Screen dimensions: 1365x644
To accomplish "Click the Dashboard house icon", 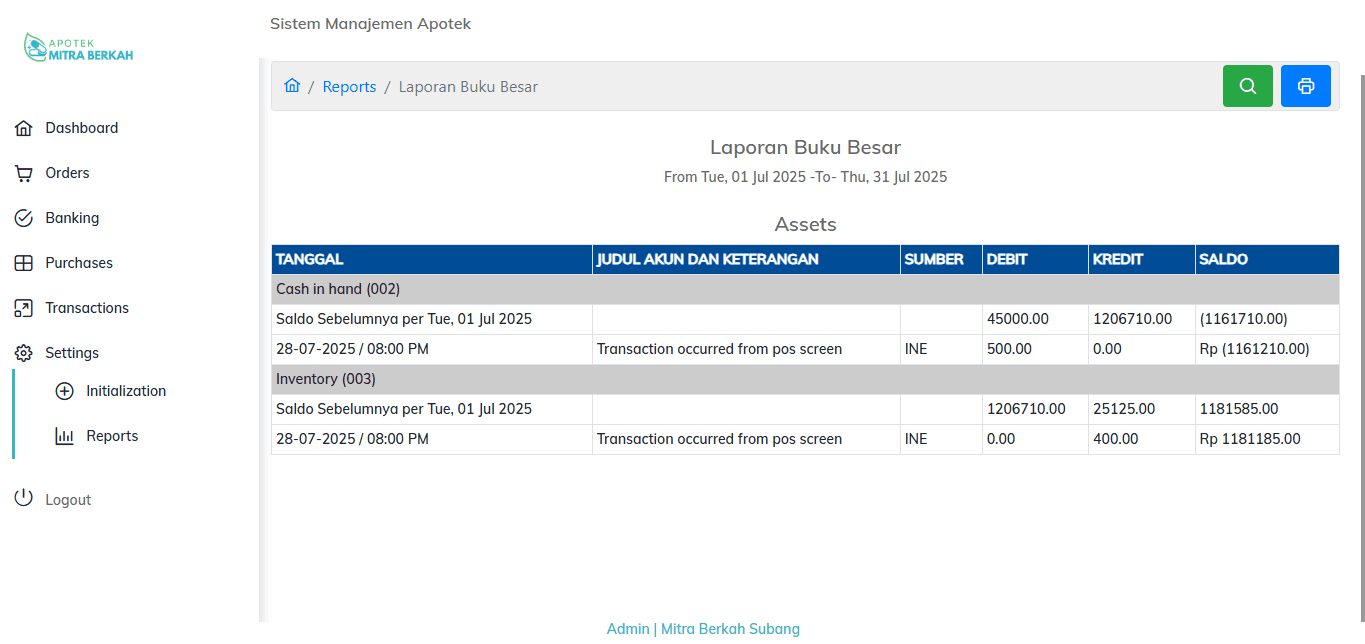I will (x=24, y=128).
